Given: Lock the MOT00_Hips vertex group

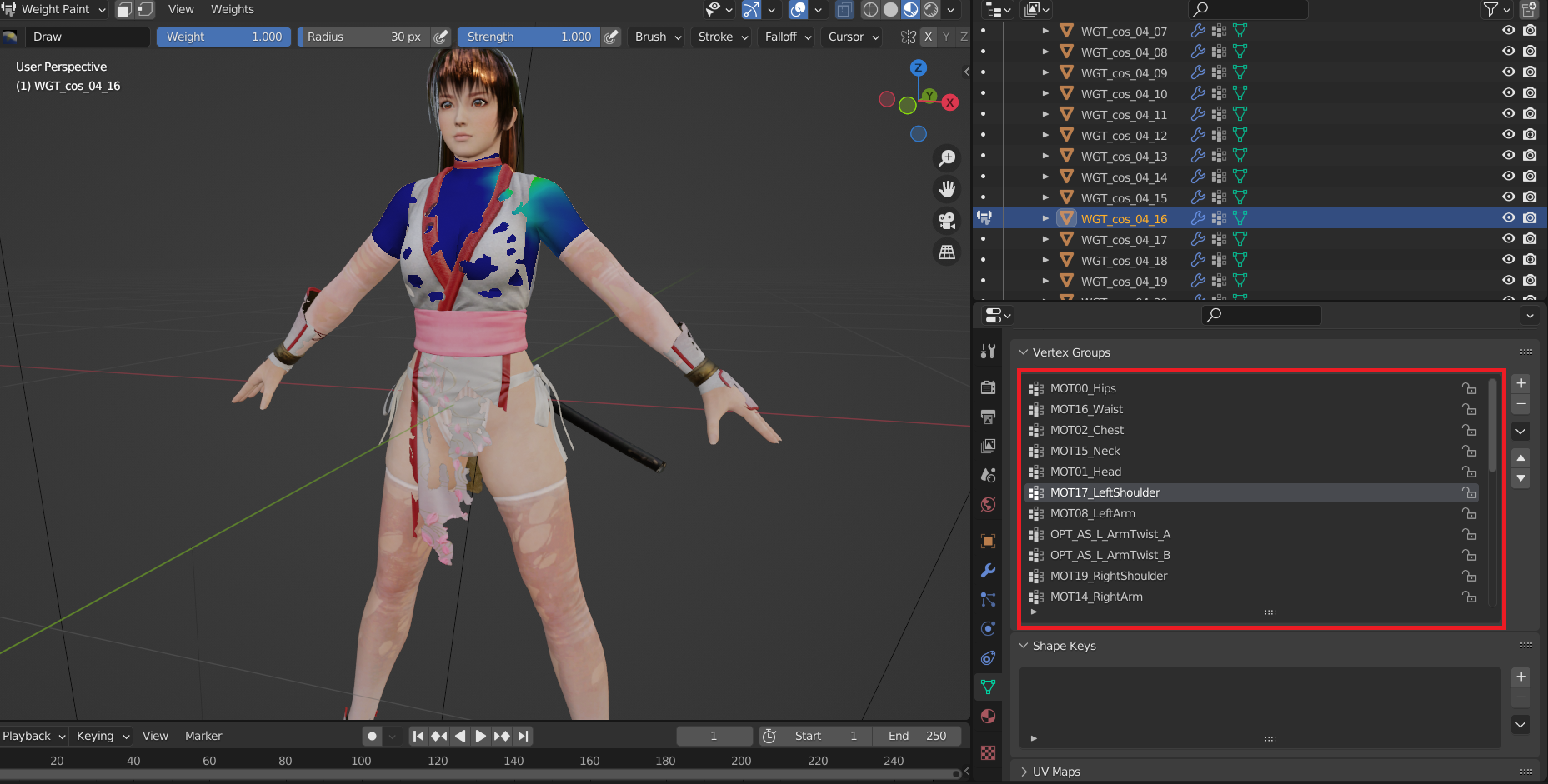Looking at the screenshot, I should [1469, 388].
